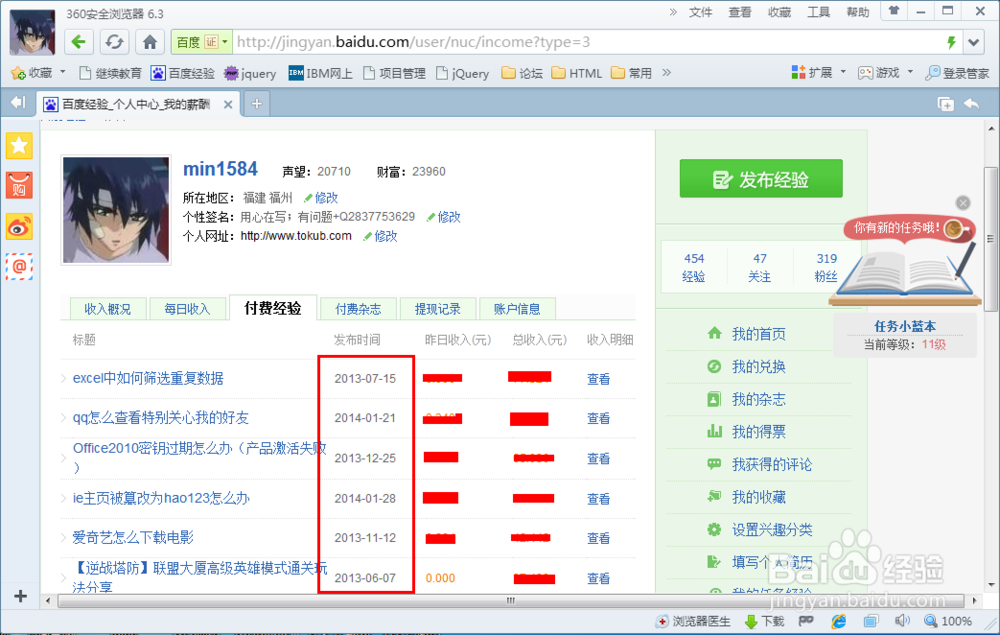Expand the excel中如何筛选重复数据 row arrow
The image size is (1000, 635).
point(64,379)
